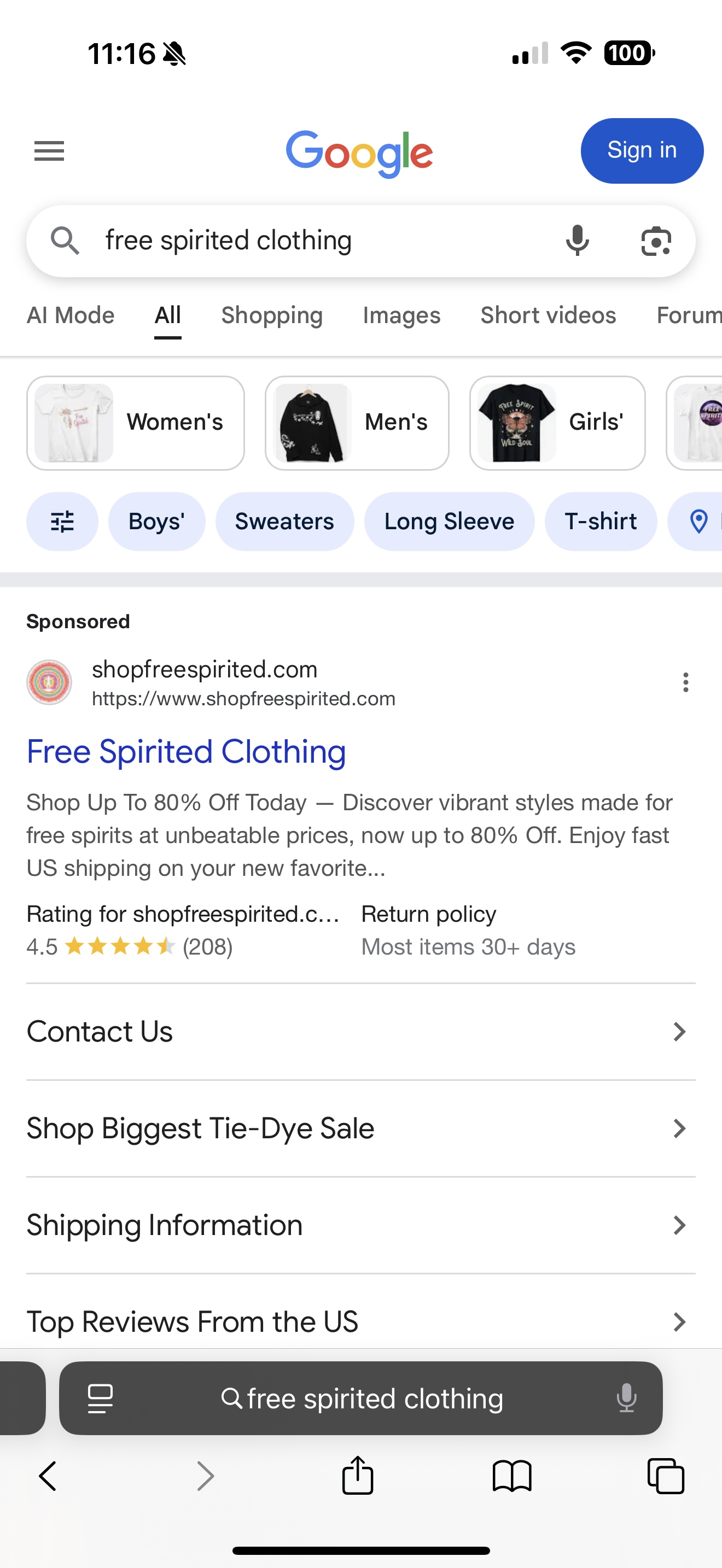The image size is (722, 1568).
Task: Open Safari bookmarks book icon
Action: tap(512, 1476)
